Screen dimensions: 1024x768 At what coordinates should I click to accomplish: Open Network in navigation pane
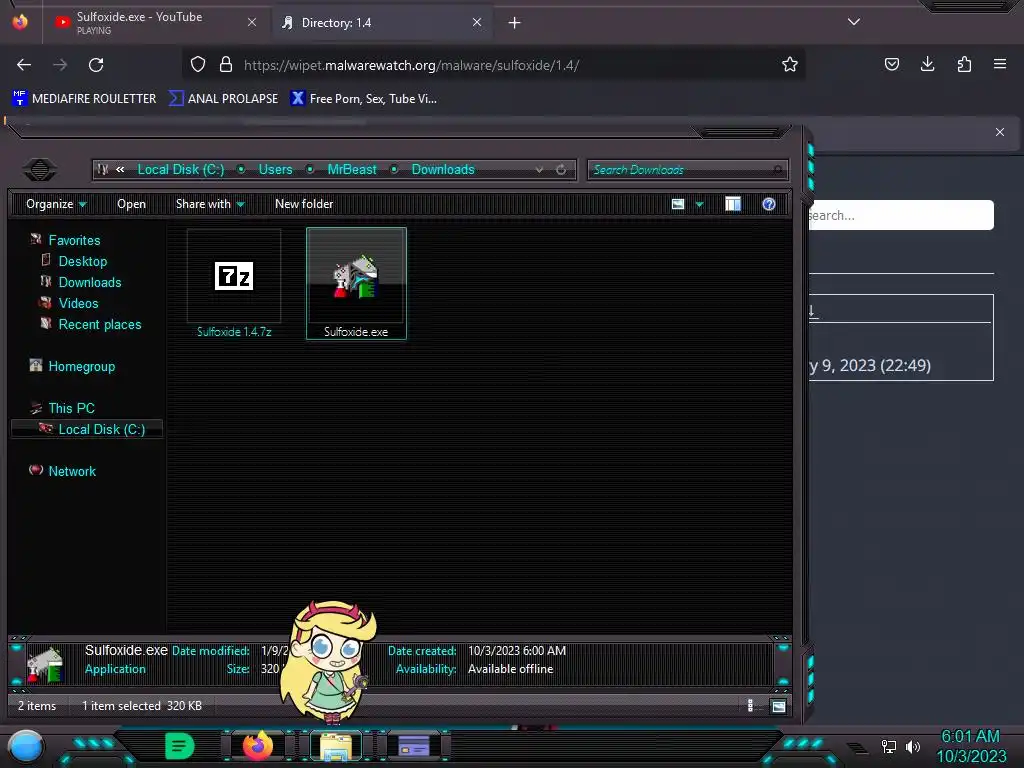(x=72, y=471)
